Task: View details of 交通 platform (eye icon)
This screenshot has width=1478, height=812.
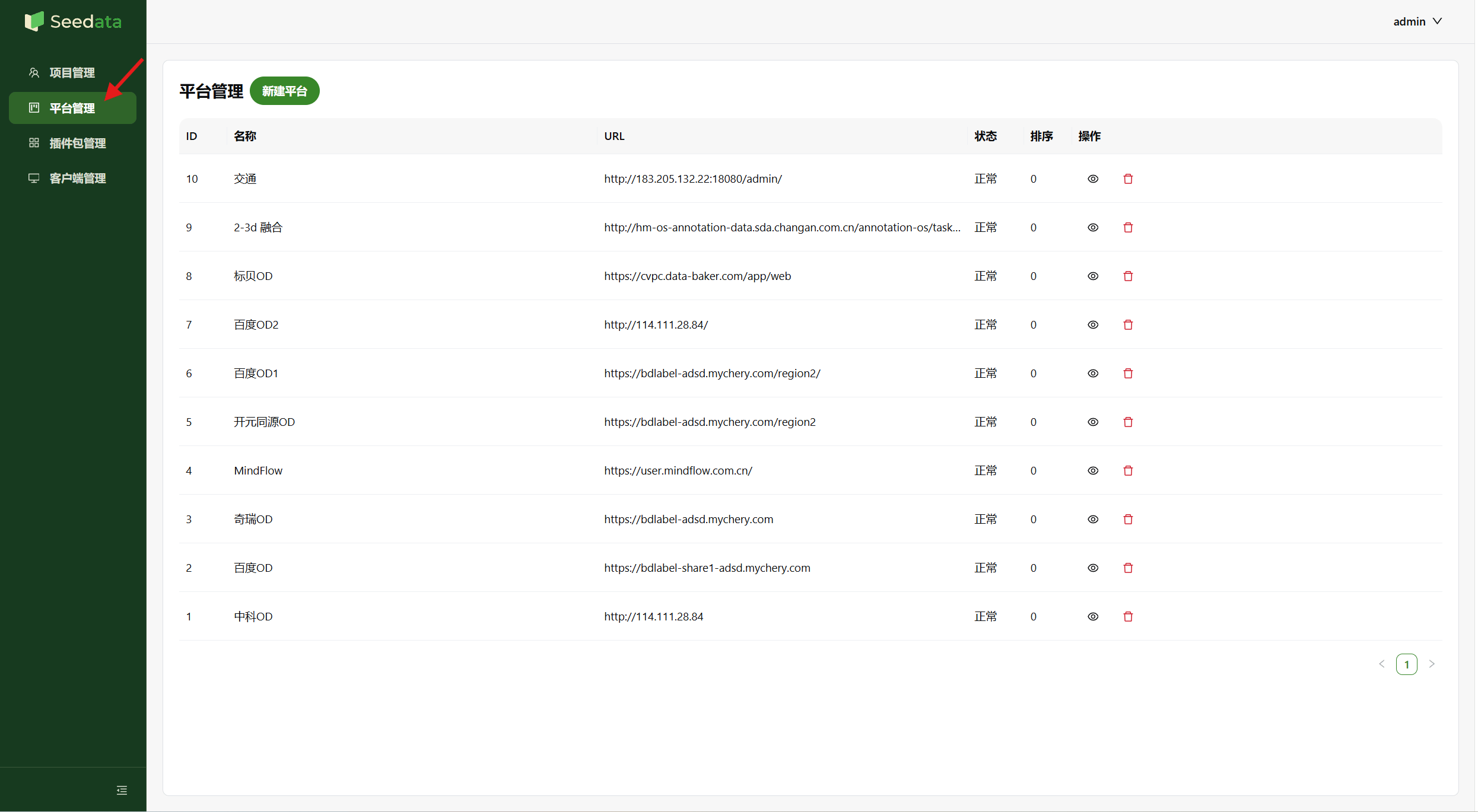Action: [1092, 179]
